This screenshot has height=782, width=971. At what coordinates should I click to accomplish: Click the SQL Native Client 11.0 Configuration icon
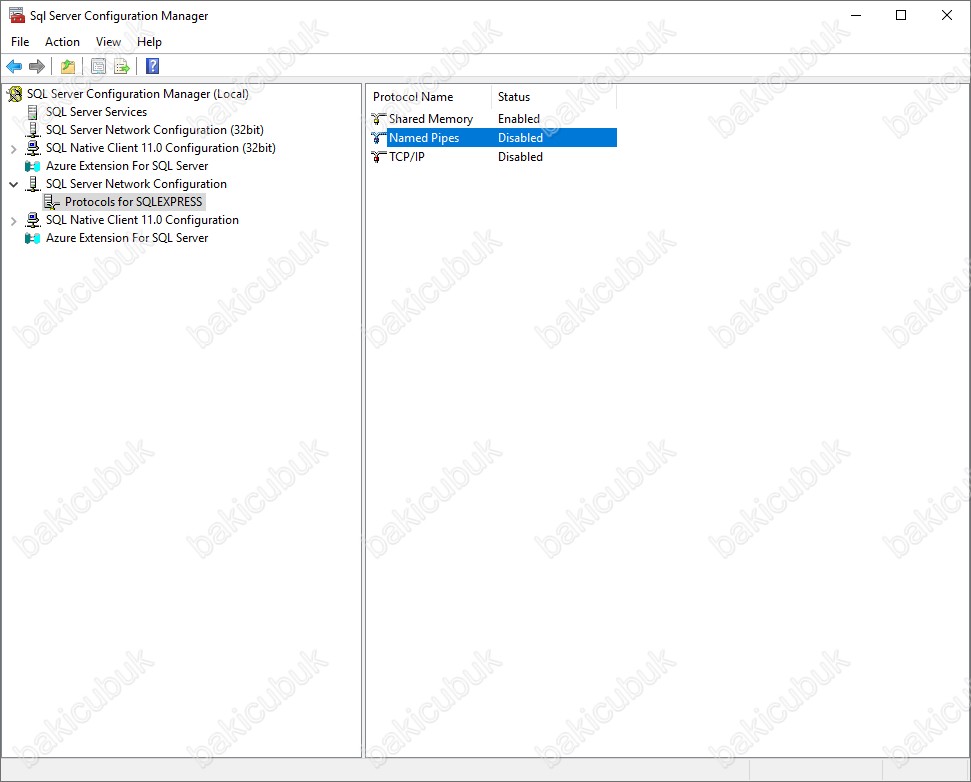[x=33, y=220]
